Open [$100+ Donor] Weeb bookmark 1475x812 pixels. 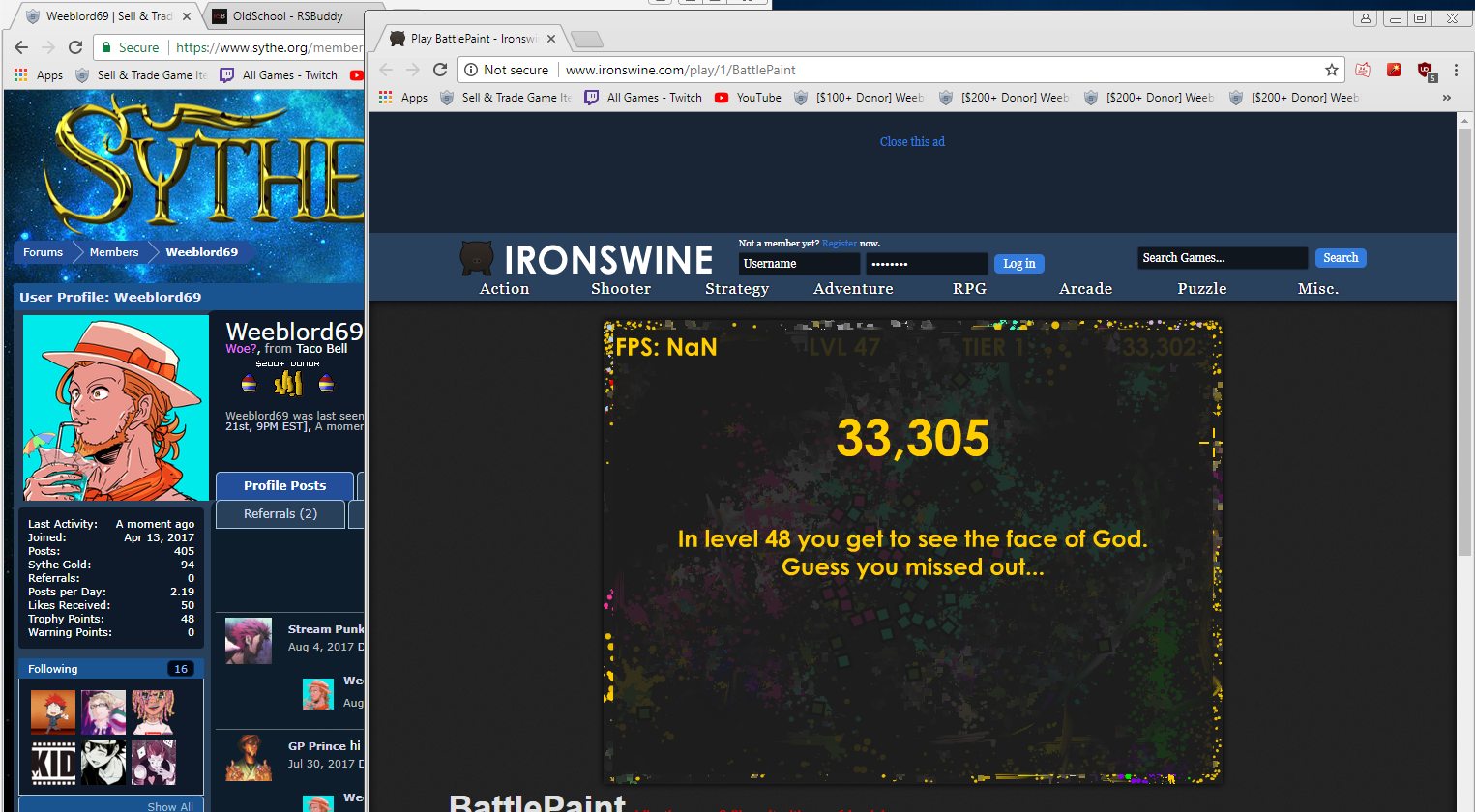[859, 98]
